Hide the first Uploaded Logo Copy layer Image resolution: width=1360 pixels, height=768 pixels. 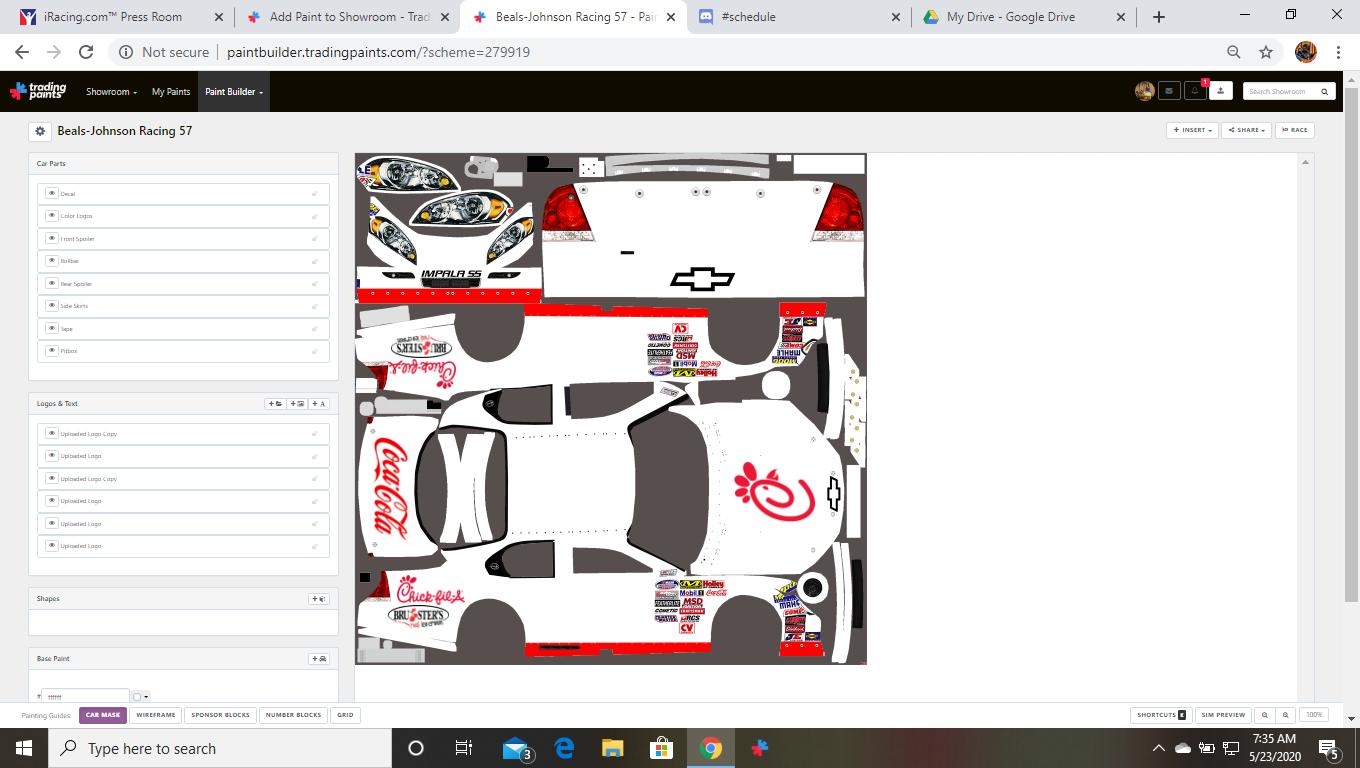tap(52, 433)
